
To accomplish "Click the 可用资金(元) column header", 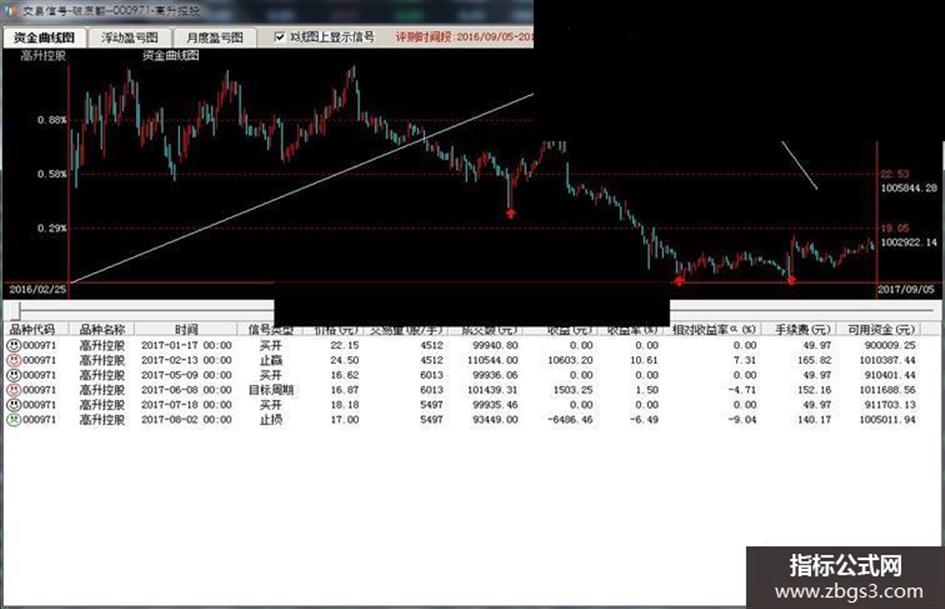I will (881, 329).
